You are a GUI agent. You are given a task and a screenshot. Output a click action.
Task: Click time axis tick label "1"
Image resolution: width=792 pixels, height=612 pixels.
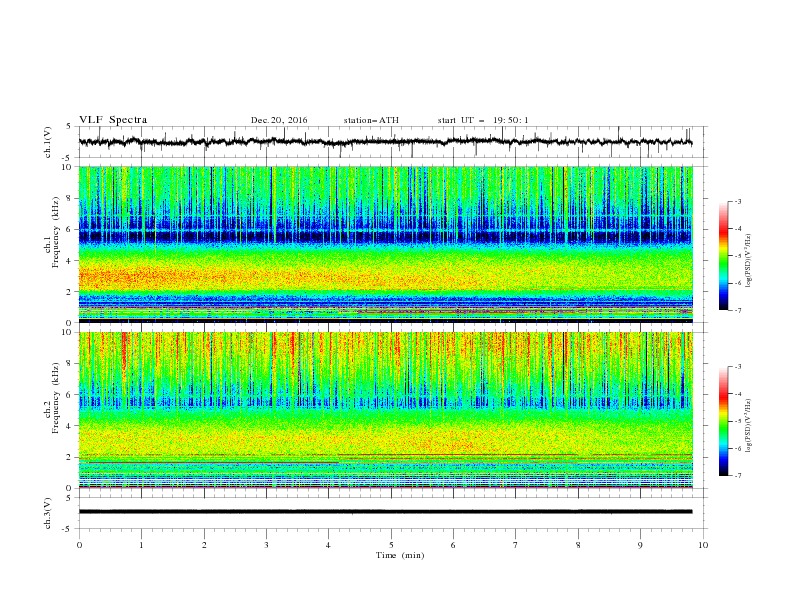click(141, 545)
